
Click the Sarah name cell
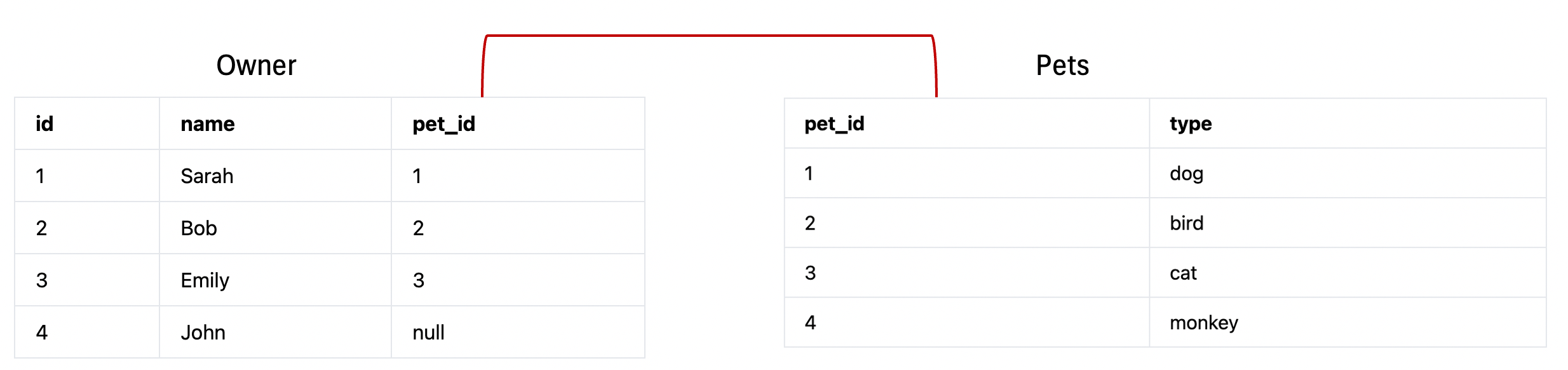[x=275, y=176]
